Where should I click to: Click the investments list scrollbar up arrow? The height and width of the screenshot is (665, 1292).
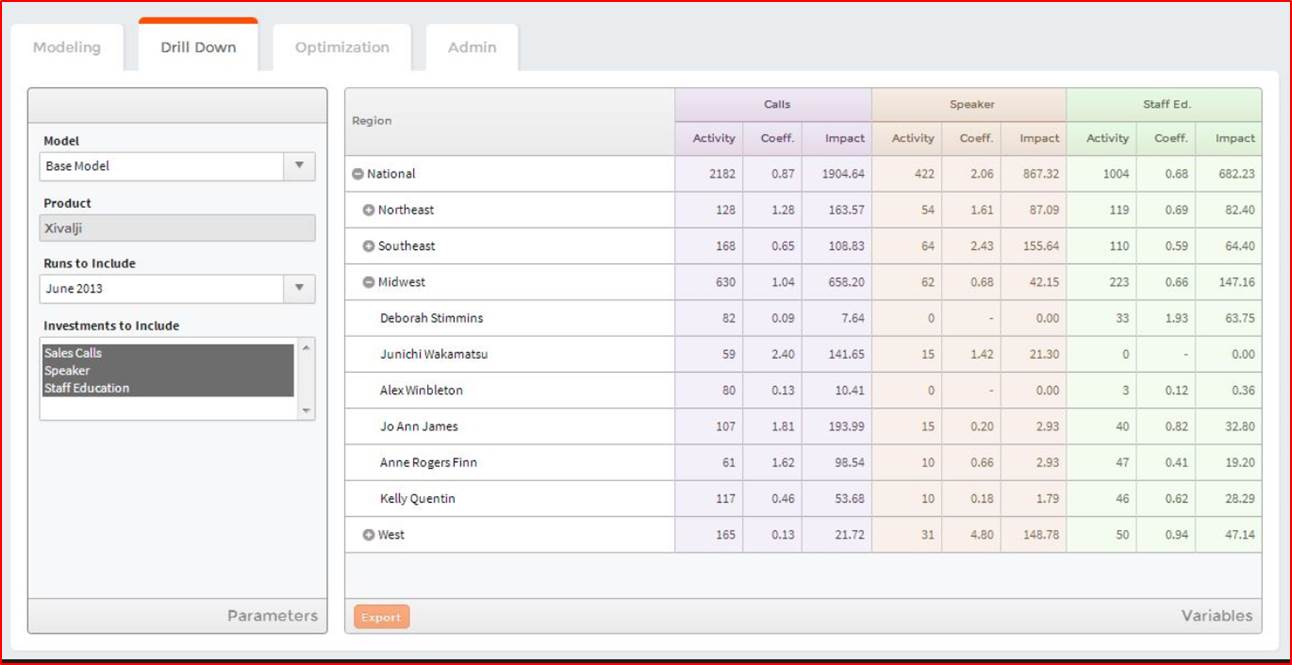click(308, 348)
